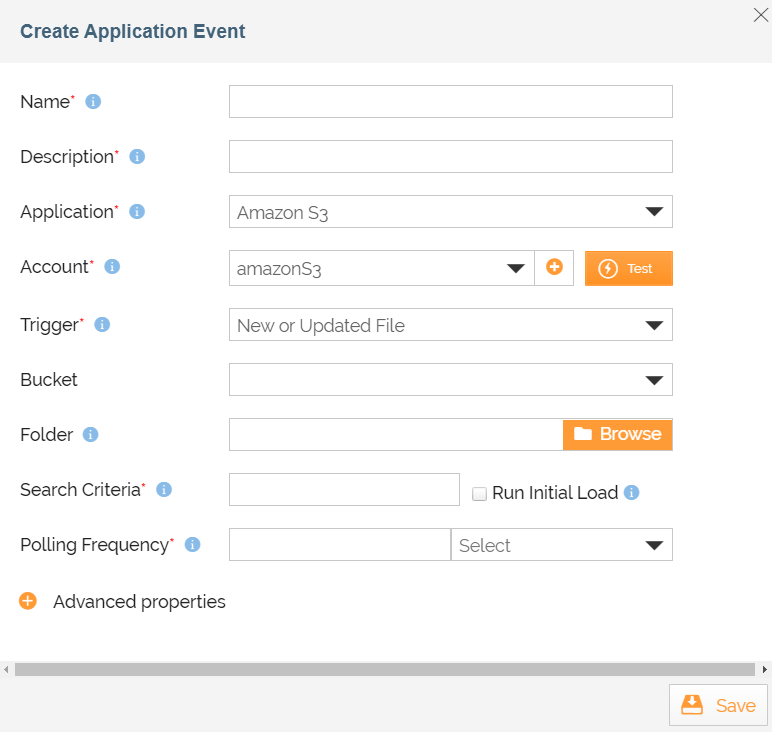Click the Application field info icon
The width and height of the screenshot is (772, 732).
pyautogui.click(x=137, y=212)
